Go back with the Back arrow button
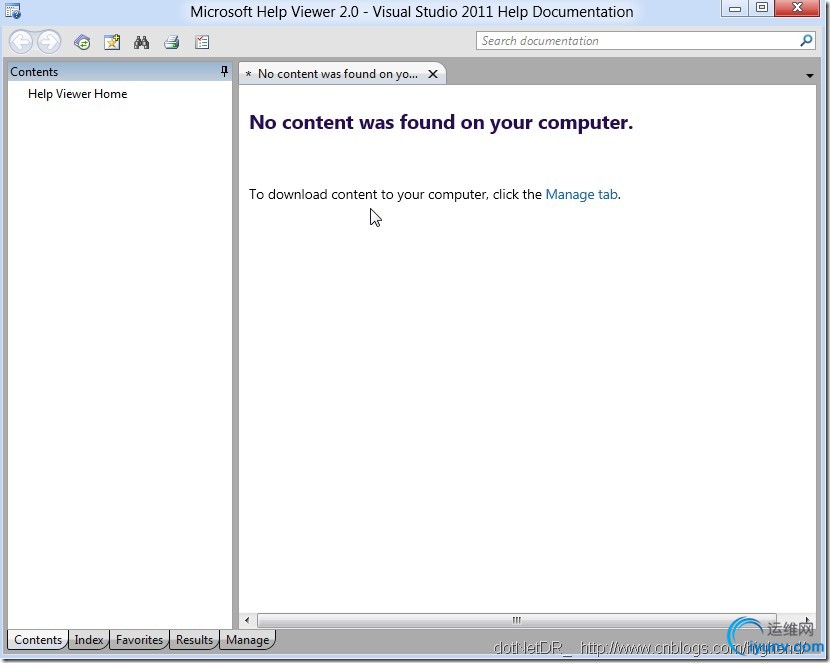Viewport: 830px width, 663px height. click(21, 42)
